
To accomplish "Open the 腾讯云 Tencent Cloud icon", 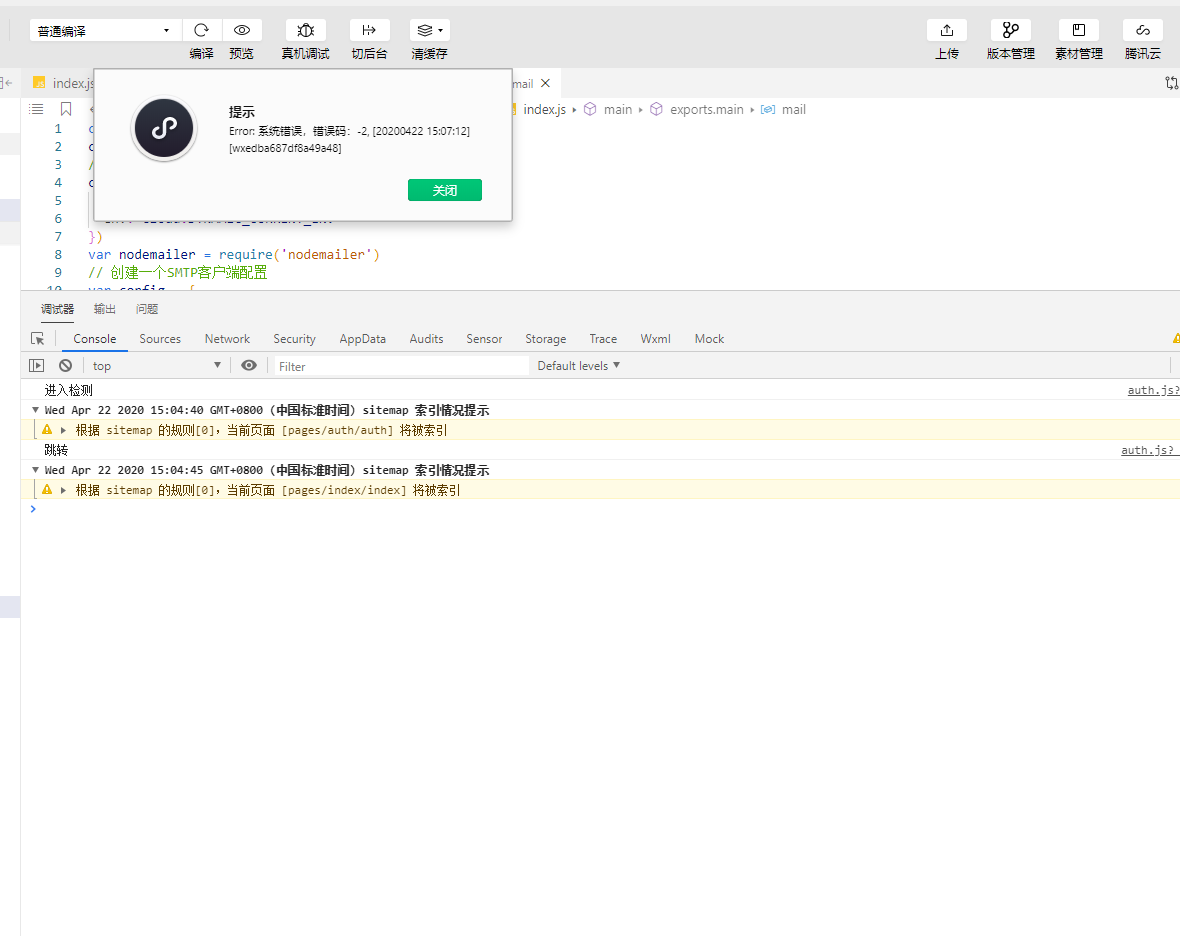I will pyautogui.click(x=1142, y=30).
